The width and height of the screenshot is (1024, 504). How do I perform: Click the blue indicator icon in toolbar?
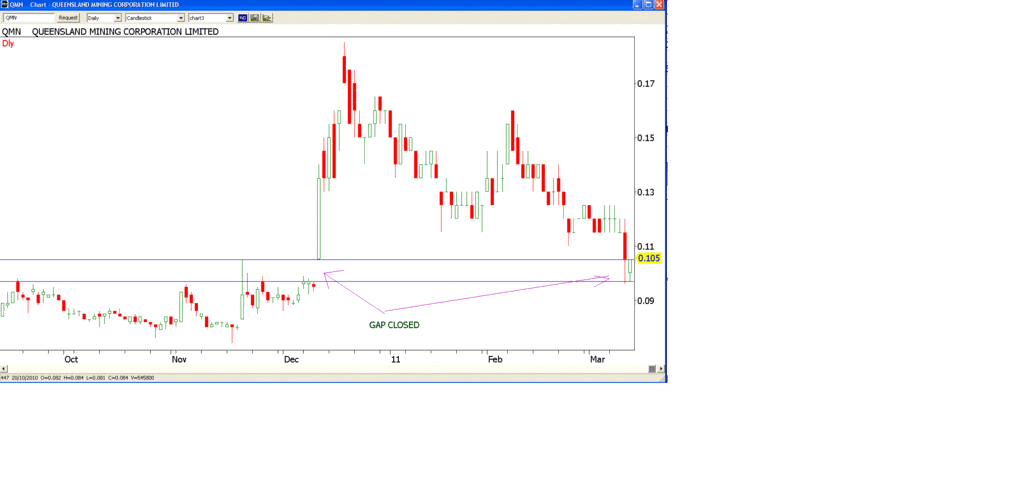point(242,18)
